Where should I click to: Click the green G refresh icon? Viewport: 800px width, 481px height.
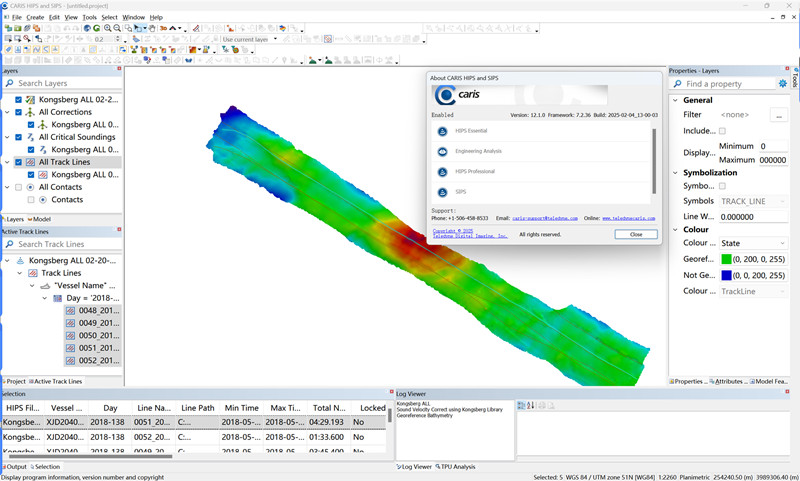point(96,28)
